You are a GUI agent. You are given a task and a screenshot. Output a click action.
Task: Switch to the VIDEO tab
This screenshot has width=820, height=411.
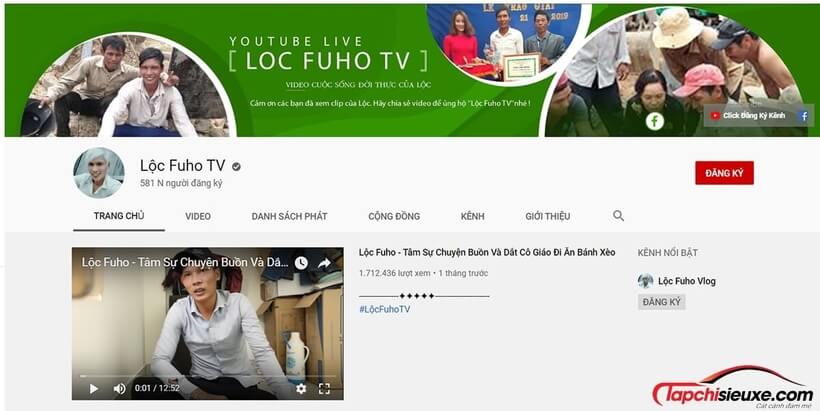[198, 216]
